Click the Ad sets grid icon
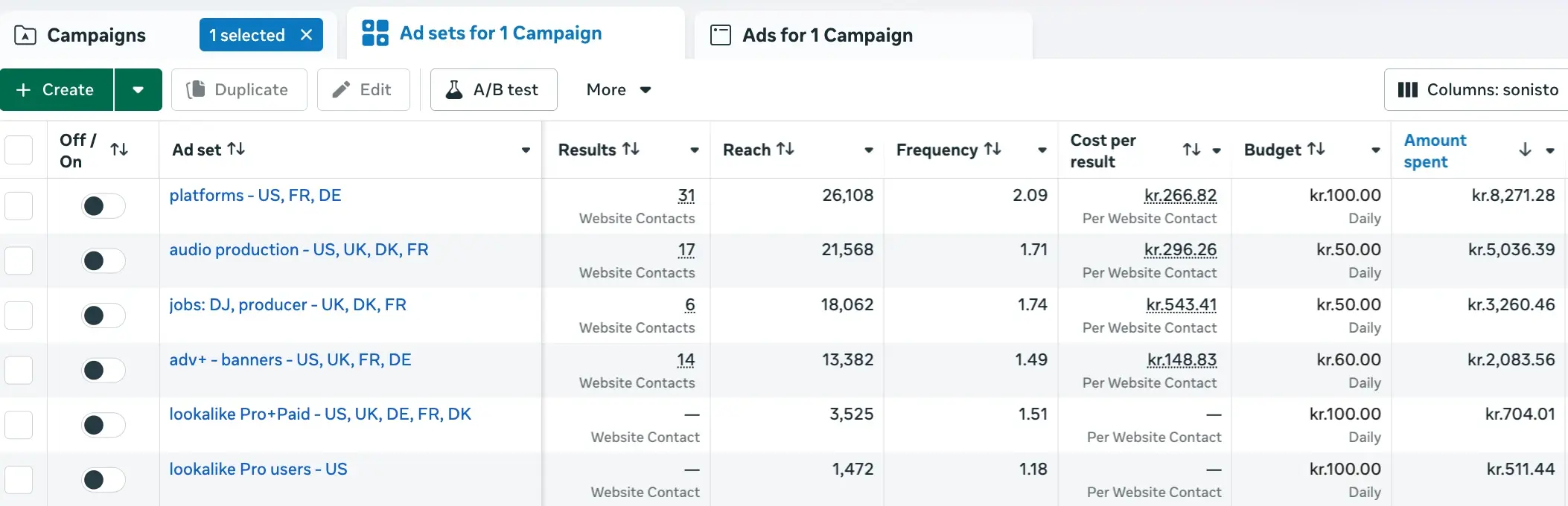This screenshot has width=1568, height=506. click(x=375, y=33)
